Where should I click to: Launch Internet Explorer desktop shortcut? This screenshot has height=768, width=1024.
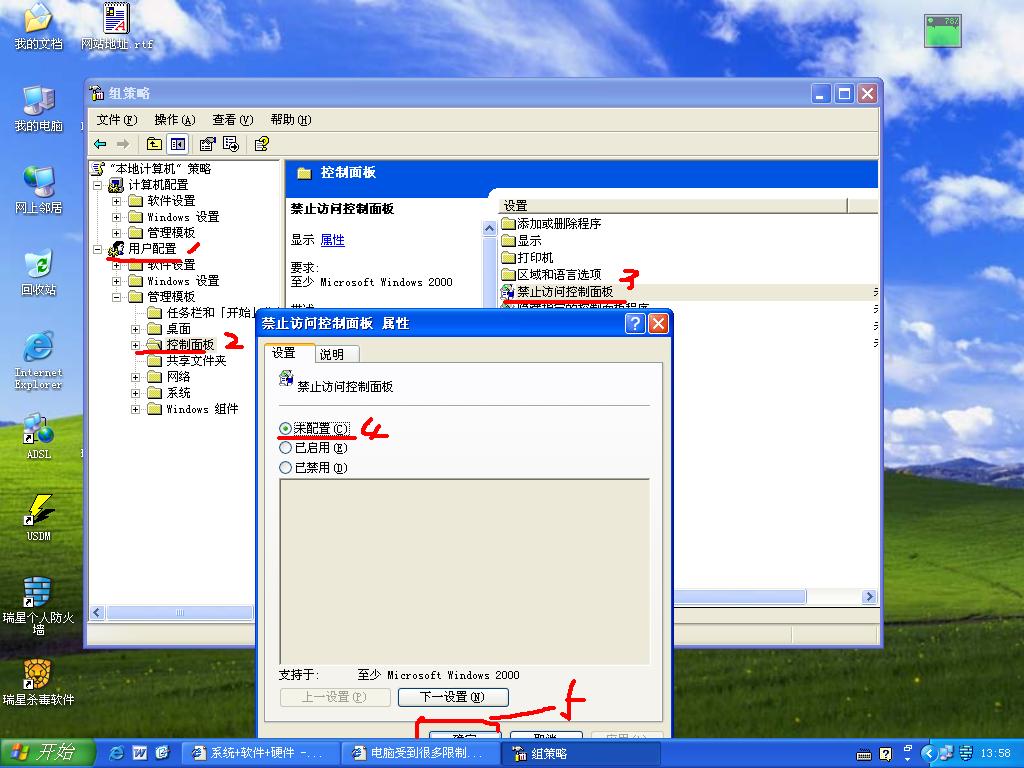(39, 361)
